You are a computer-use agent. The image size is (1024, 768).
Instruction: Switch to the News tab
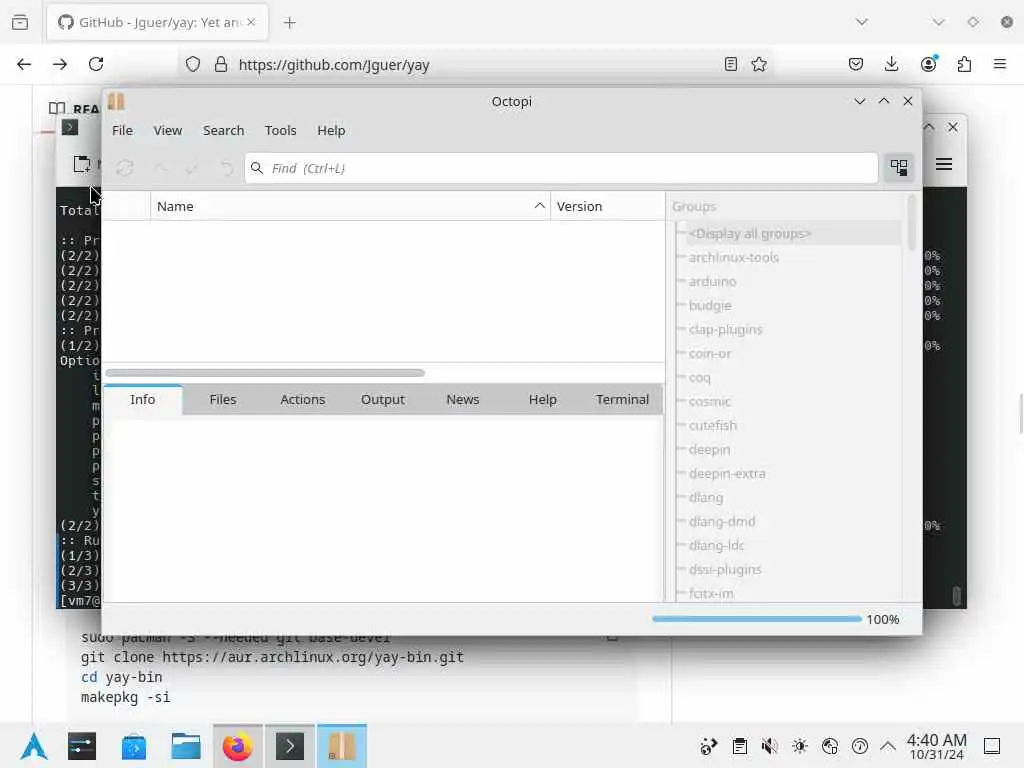click(x=462, y=400)
